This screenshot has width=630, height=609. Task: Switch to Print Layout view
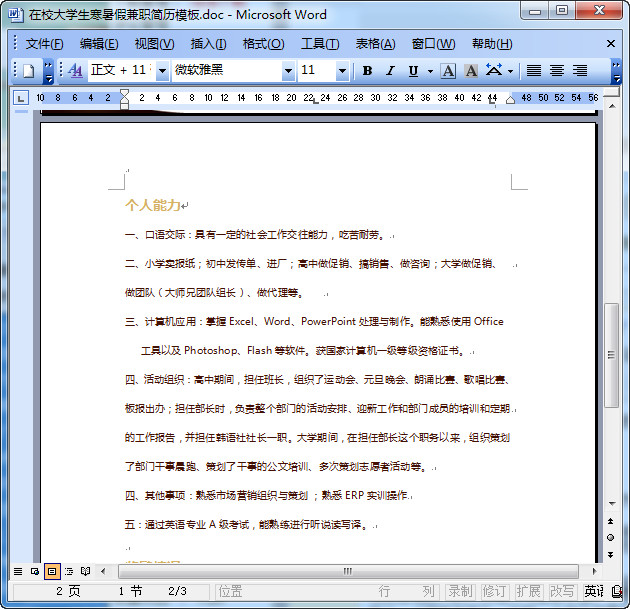[x=52, y=571]
